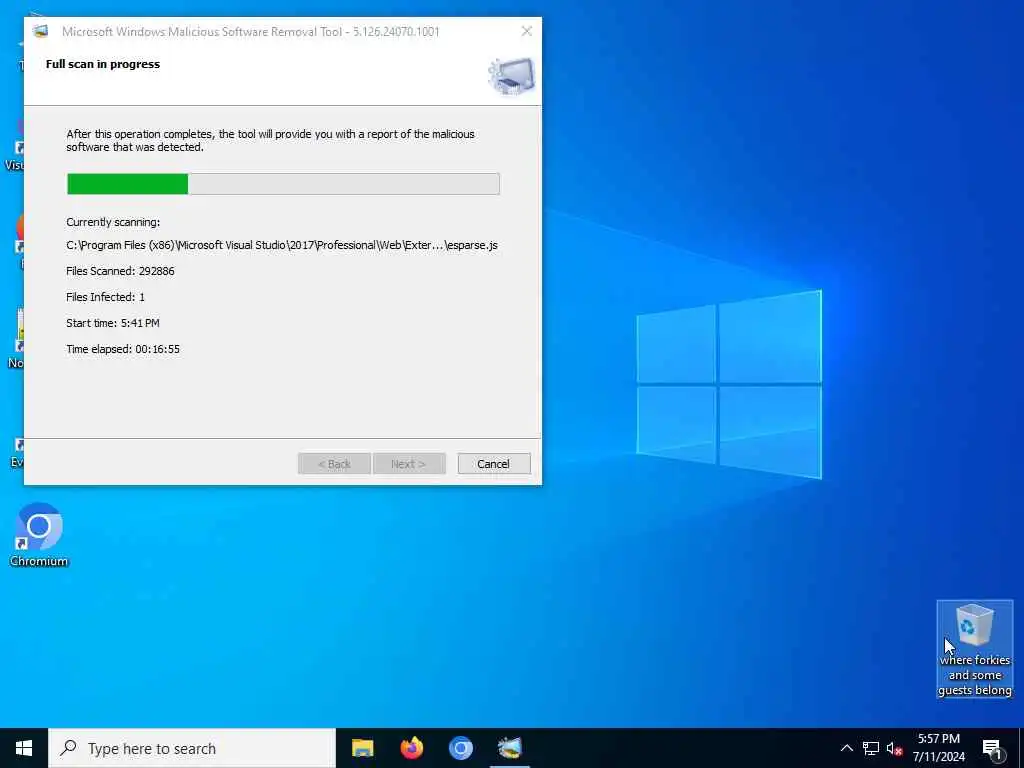Switch to the removal tool taskbar button
The height and width of the screenshot is (768, 1024).
pyautogui.click(x=509, y=748)
